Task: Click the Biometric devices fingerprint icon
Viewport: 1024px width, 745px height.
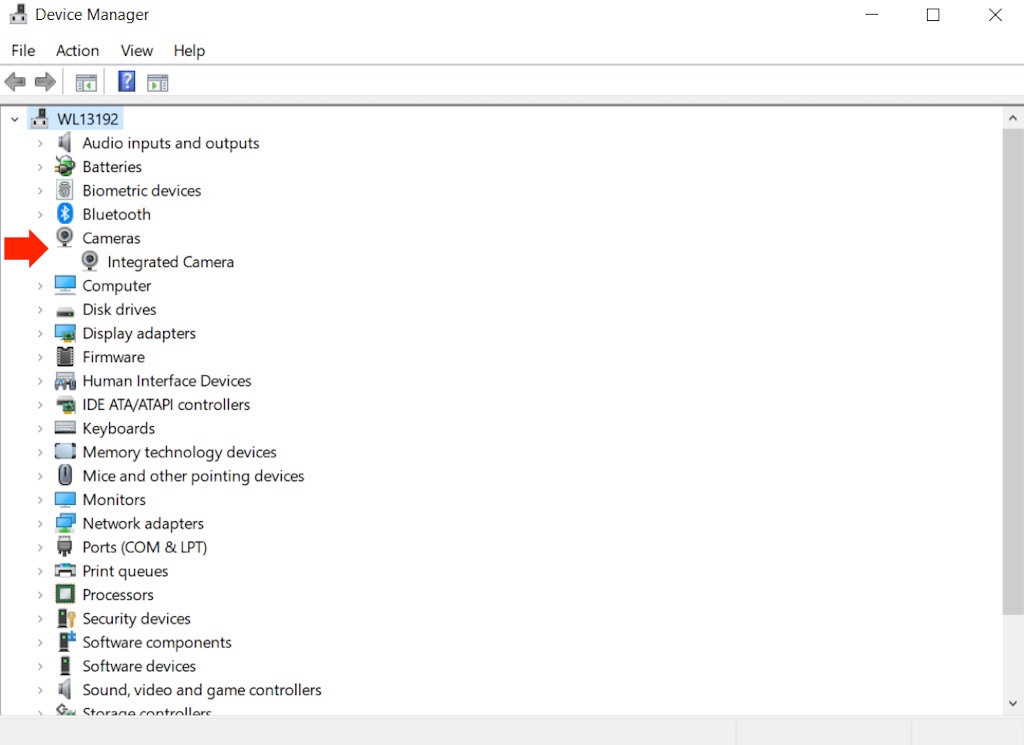Action: click(x=65, y=190)
